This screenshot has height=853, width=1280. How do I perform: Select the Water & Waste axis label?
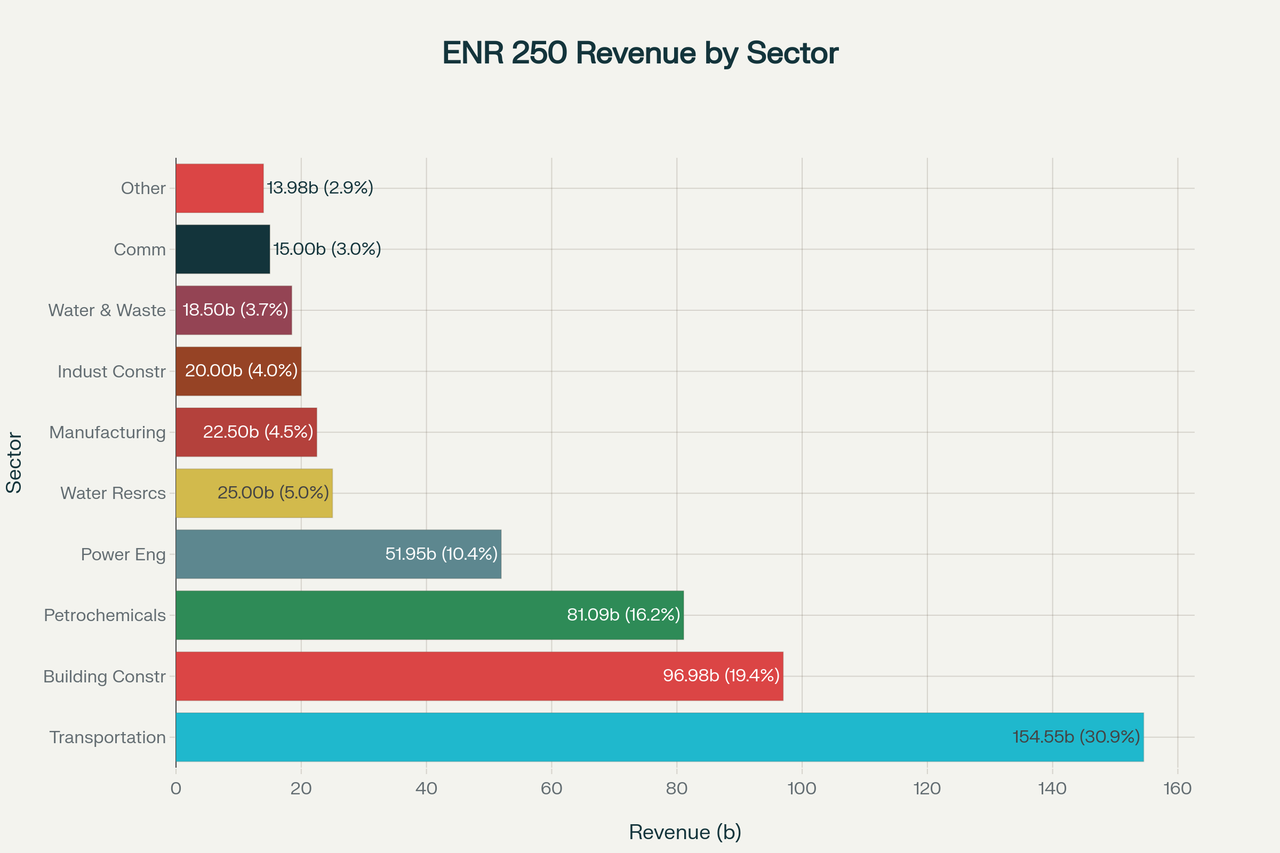click(x=107, y=310)
